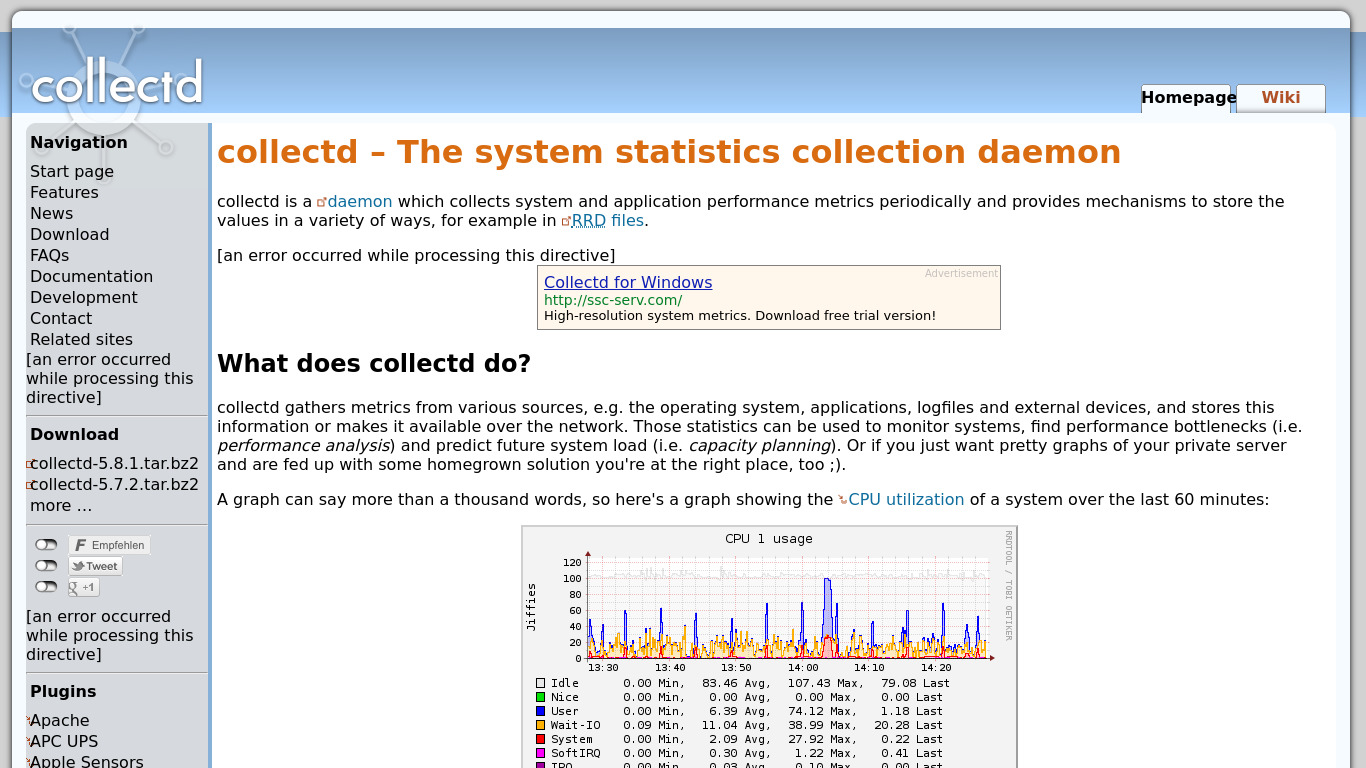
Task: Download collectd-5.8.1.tar.bz2
Action: pos(114,463)
